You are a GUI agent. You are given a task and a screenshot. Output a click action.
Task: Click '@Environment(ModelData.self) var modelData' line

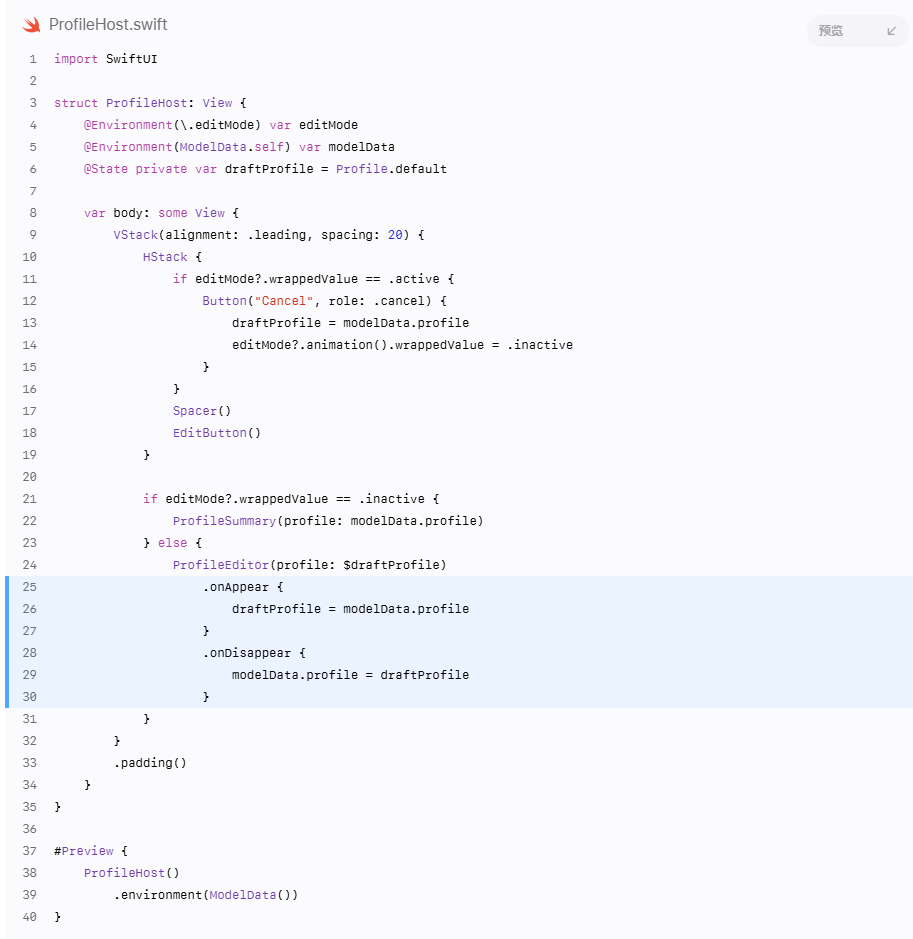pyautogui.click(x=239, y=147)
